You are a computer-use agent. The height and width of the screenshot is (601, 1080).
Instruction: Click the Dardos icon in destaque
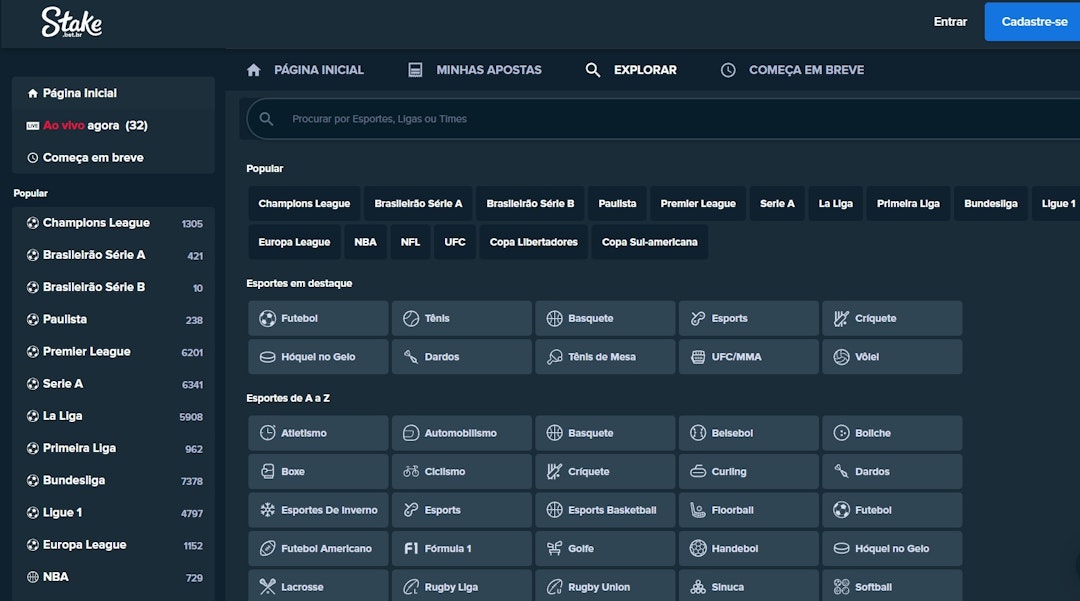[x=411, y=357]
